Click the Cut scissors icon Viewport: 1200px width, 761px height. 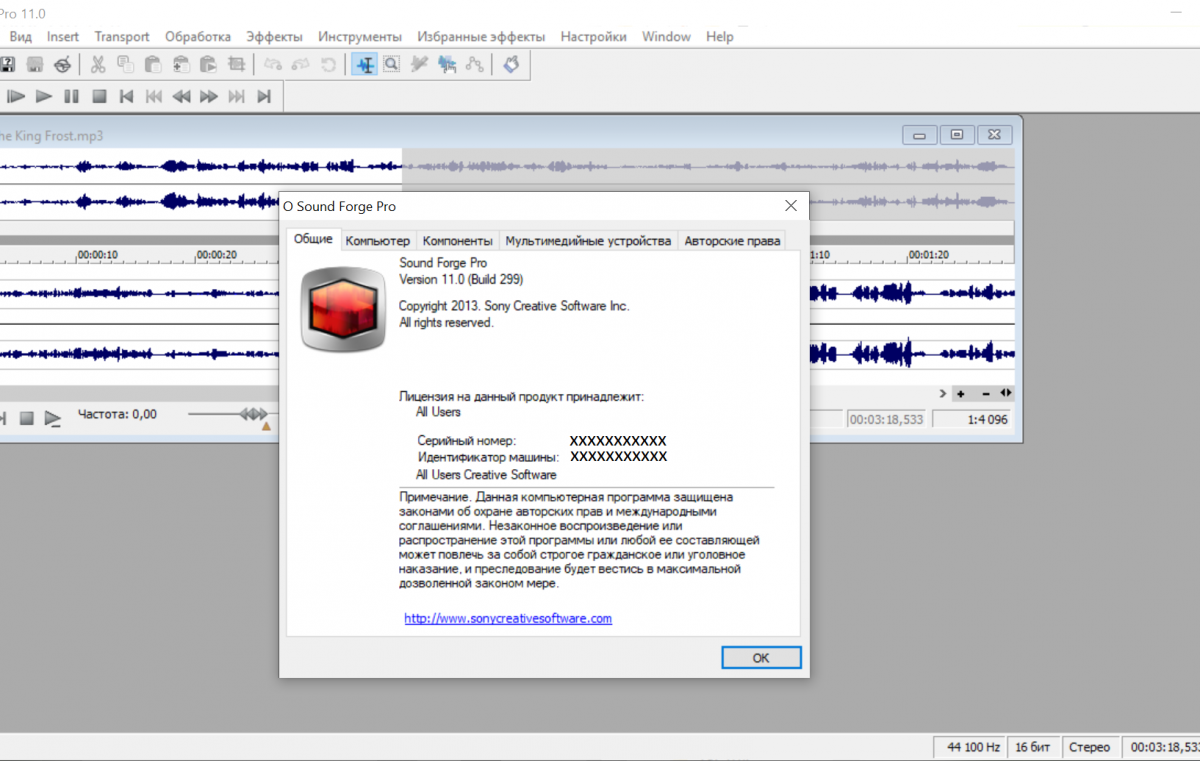[98, 65]
